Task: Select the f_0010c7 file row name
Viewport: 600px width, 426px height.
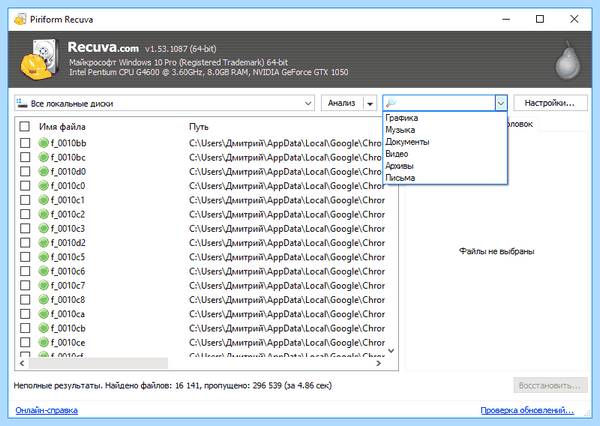Action: 68,286
